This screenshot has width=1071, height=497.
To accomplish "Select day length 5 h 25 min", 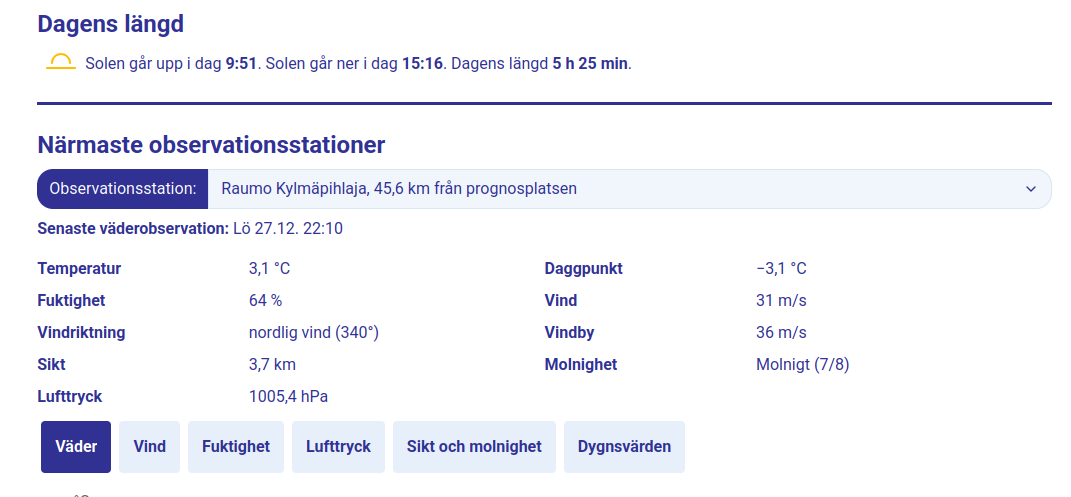I will pos(589,64).
